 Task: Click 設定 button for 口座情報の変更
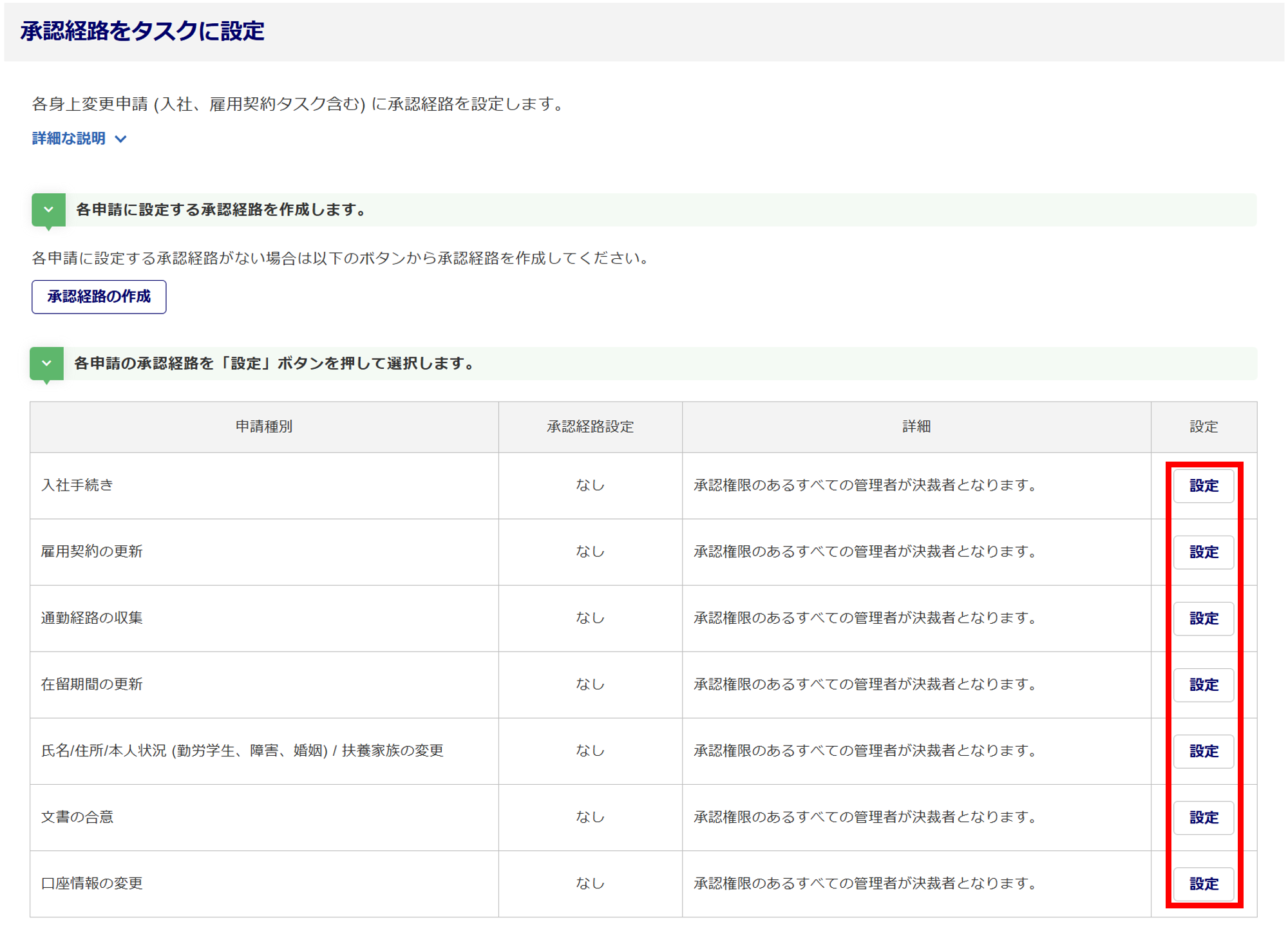[1202, 884]
